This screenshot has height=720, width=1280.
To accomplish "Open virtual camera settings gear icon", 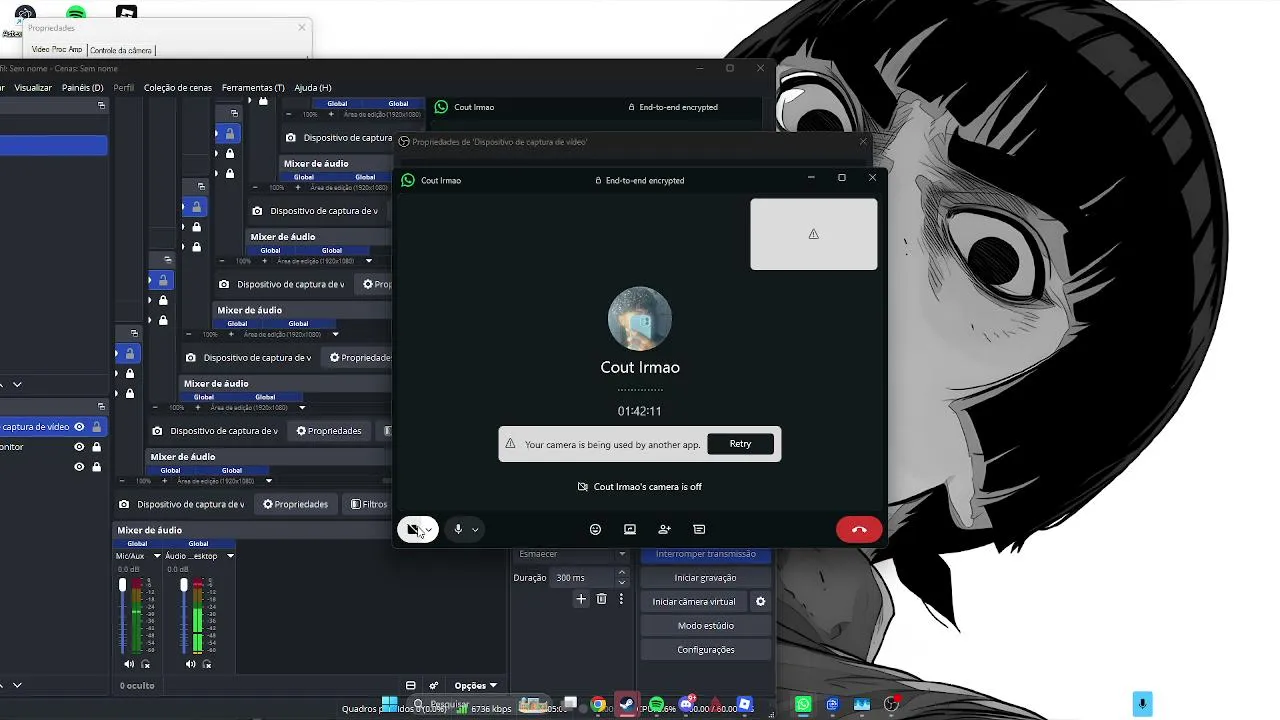I will click(760, 602).
